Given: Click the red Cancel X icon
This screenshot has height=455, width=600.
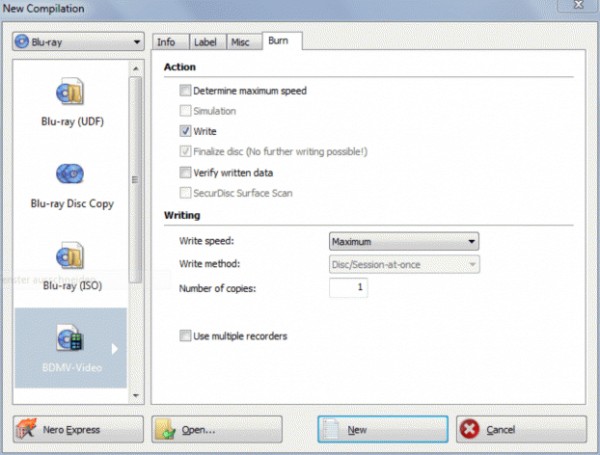Looking at the screenshot, I should pyautogui.click(x=471, y=429).
